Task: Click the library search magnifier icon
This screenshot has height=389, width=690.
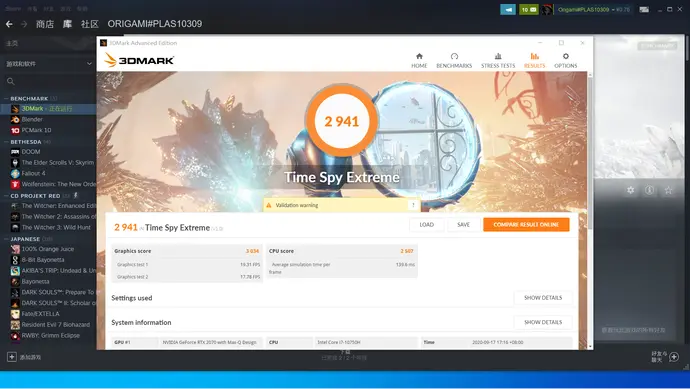Action: pyautogui.click(x=11, y=81)
